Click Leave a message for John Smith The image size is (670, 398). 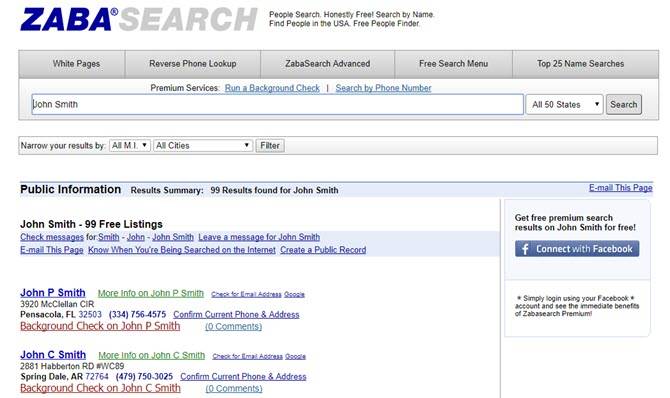259,237
